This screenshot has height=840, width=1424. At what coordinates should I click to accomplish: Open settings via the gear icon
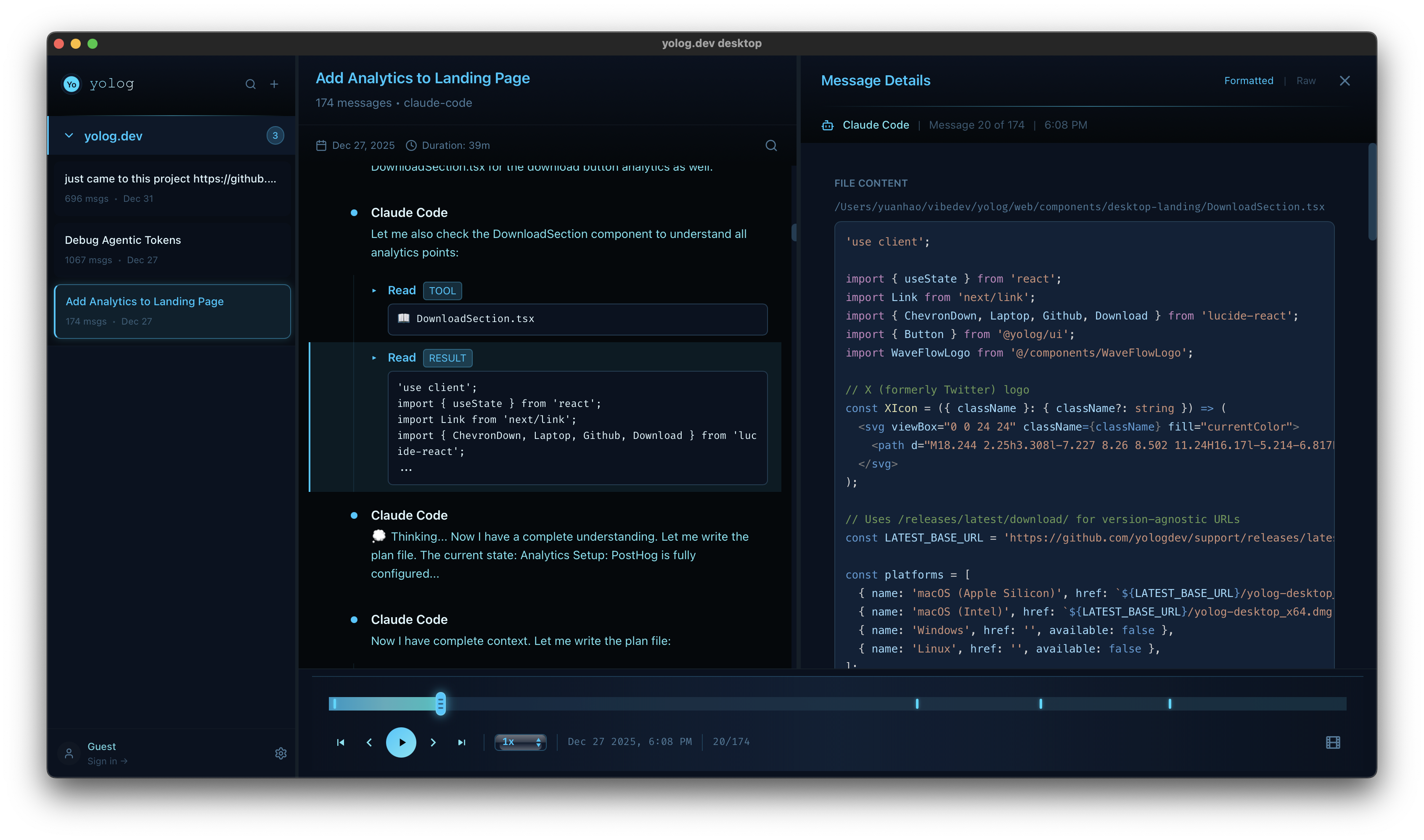click(281, 753)
